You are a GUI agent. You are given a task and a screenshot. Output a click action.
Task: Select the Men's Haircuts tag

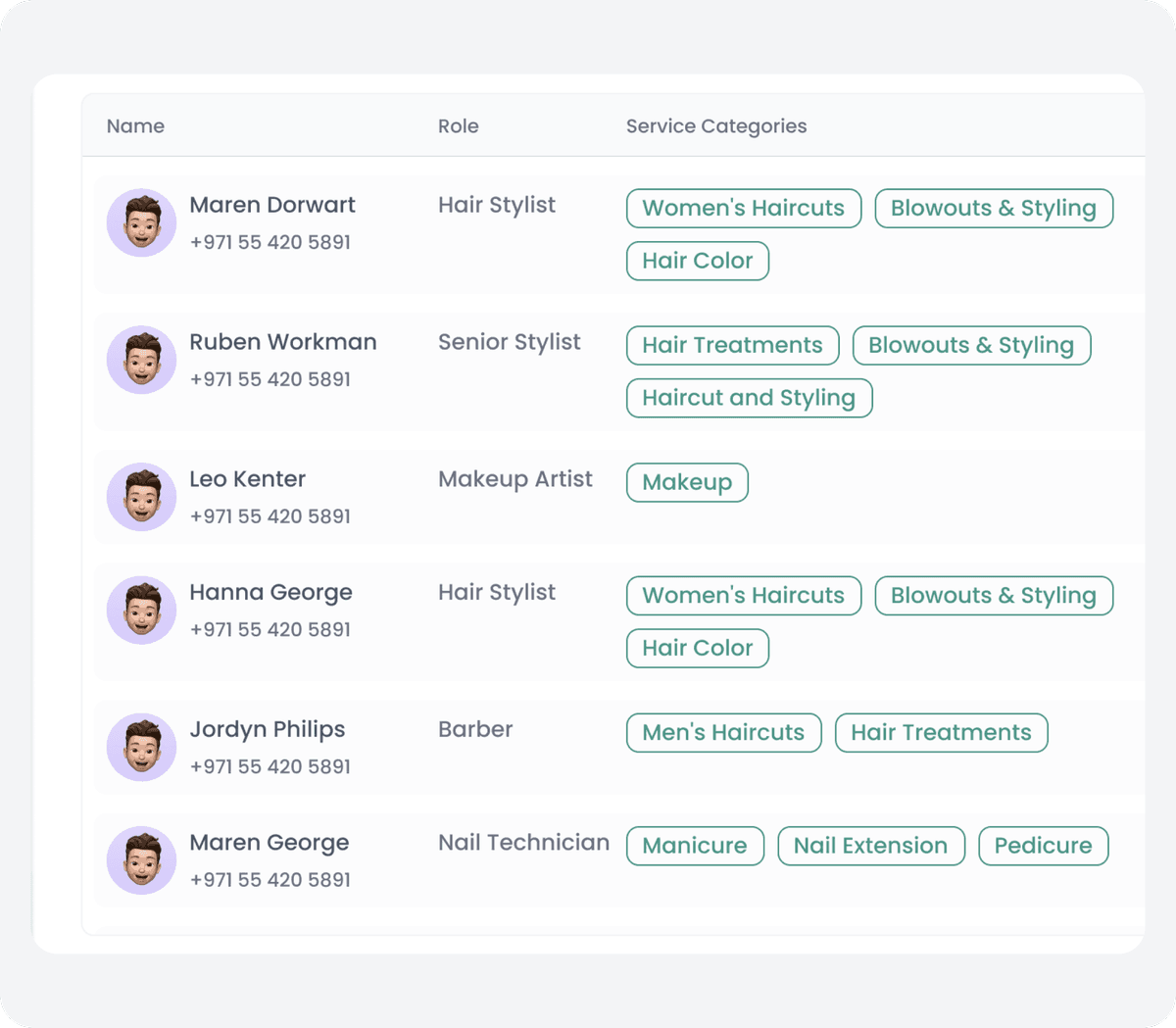pyautogui.click(x=723, y=733)
